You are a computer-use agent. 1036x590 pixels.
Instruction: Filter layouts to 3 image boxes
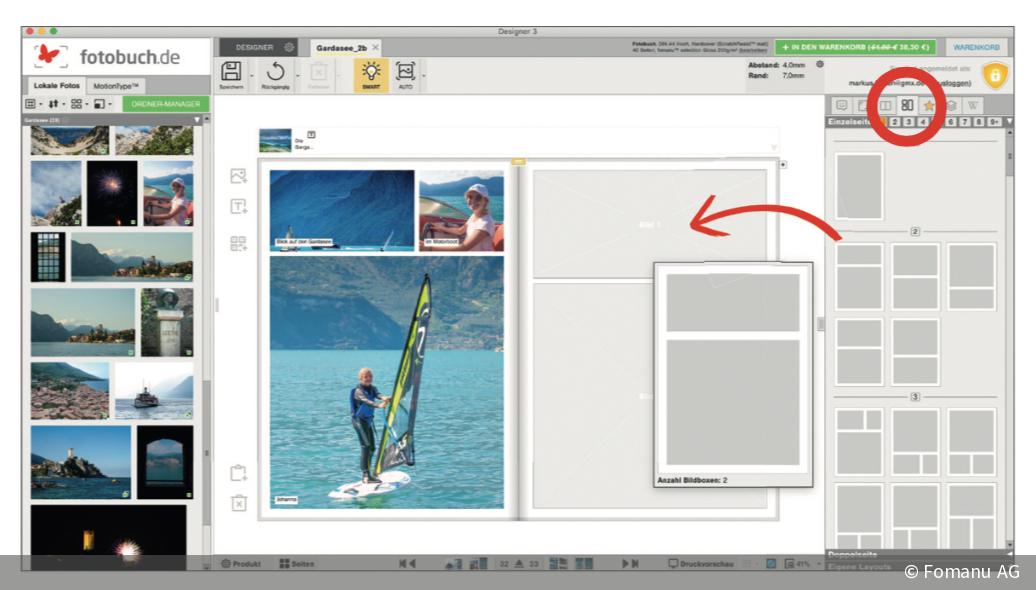click(908, 122)
